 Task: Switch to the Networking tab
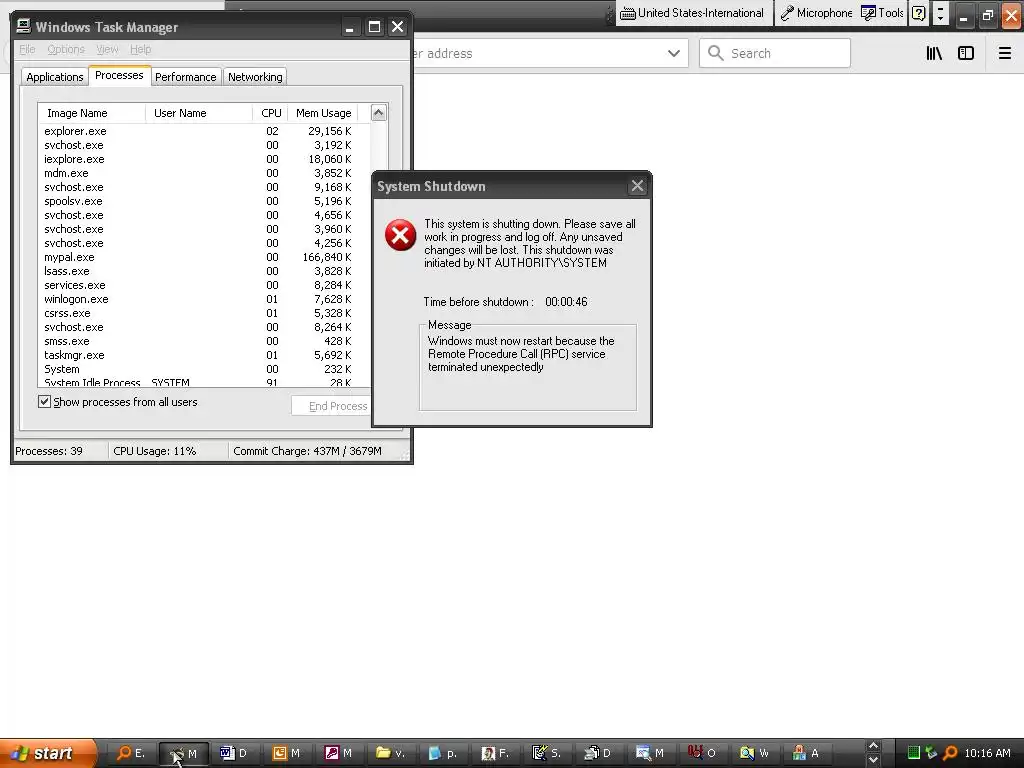click(x=255, y=77)
